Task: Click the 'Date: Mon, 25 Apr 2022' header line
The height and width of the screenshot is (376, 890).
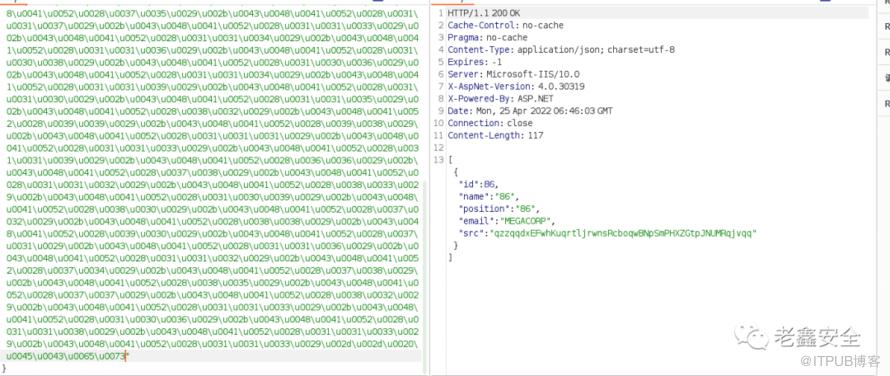Action: click(x=530, y=111)
